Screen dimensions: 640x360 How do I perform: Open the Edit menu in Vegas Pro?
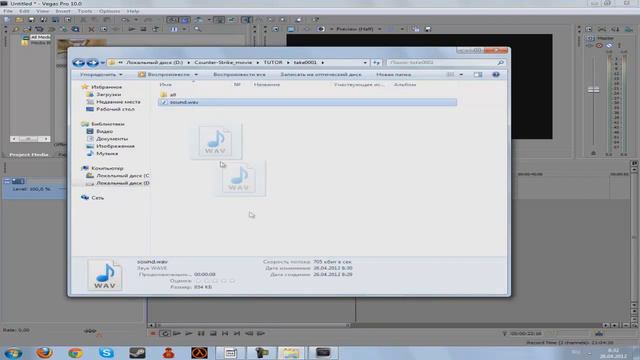point(24,11)
